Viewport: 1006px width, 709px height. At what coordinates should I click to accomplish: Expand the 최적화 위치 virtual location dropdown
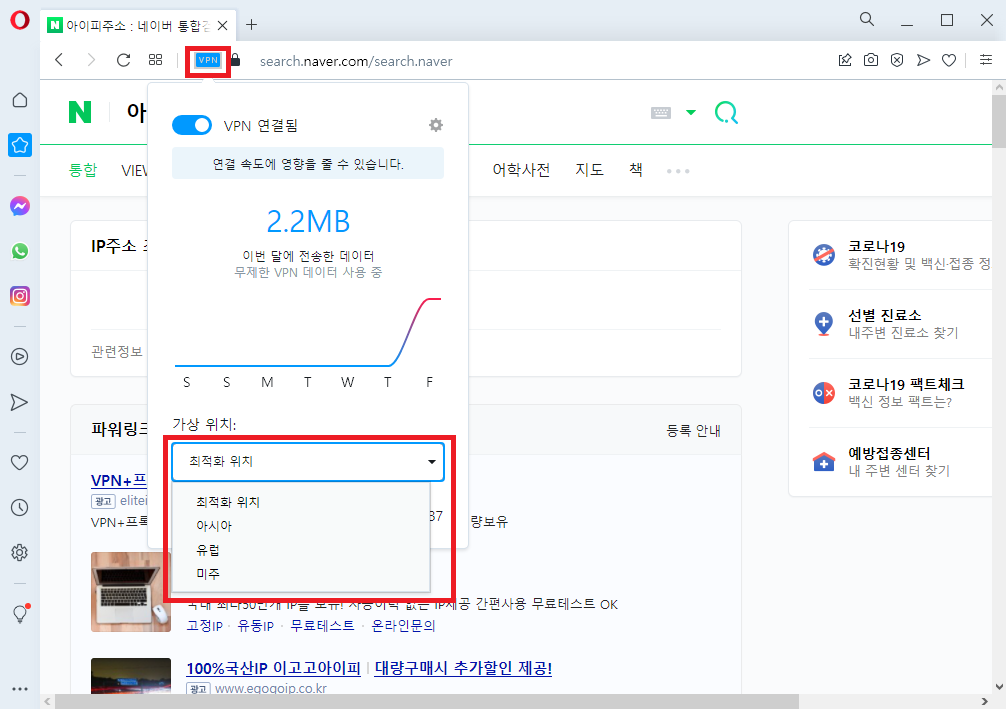coord(308,461)
